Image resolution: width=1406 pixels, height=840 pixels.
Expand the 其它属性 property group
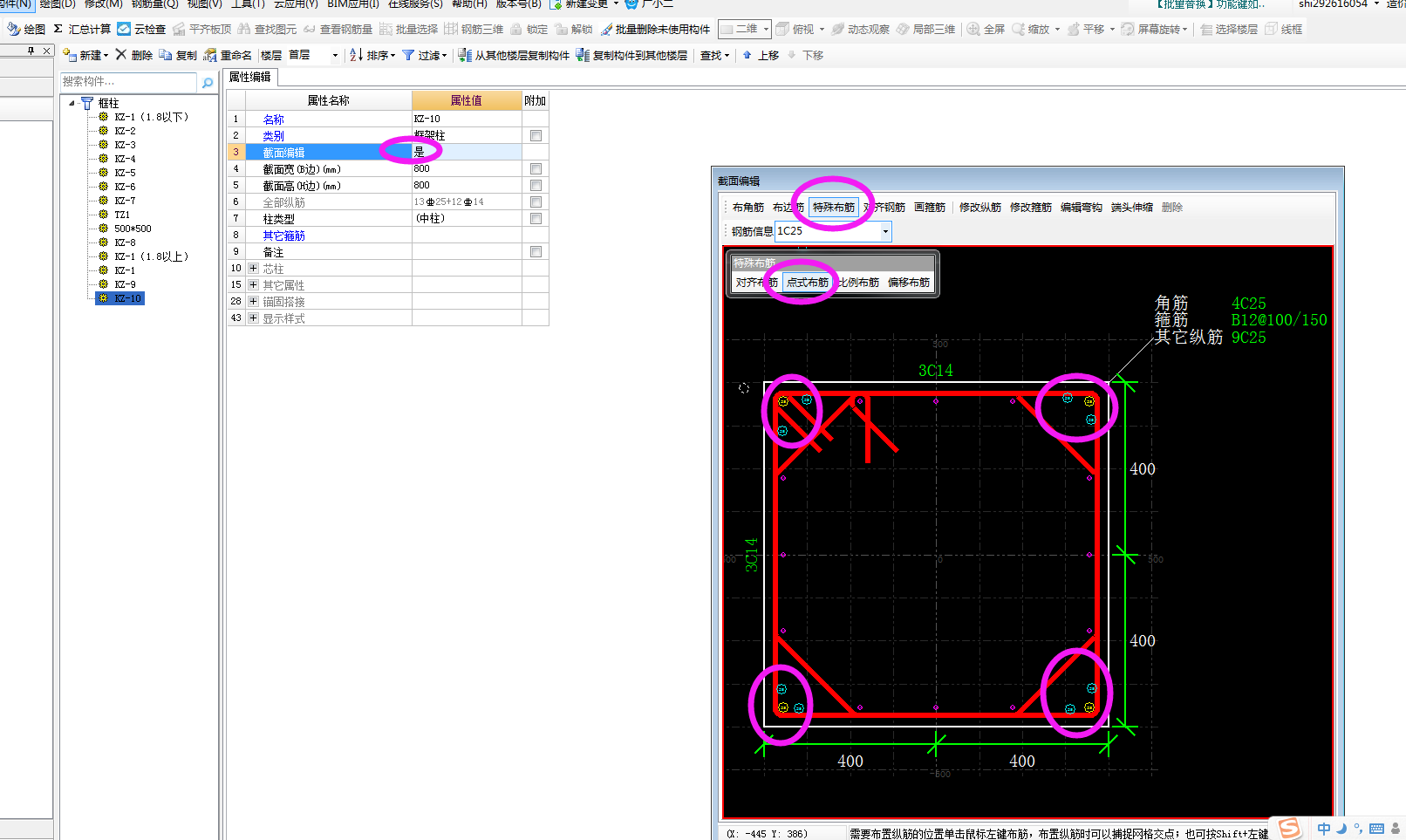(x=253, y=284)
